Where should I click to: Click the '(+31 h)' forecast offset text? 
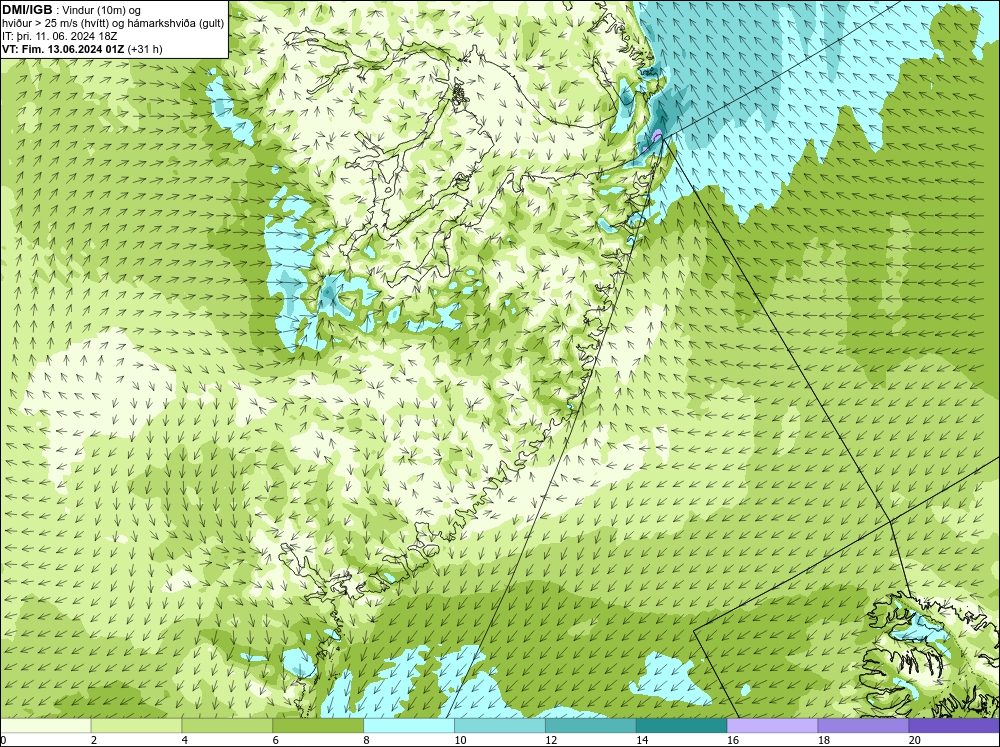145,49
